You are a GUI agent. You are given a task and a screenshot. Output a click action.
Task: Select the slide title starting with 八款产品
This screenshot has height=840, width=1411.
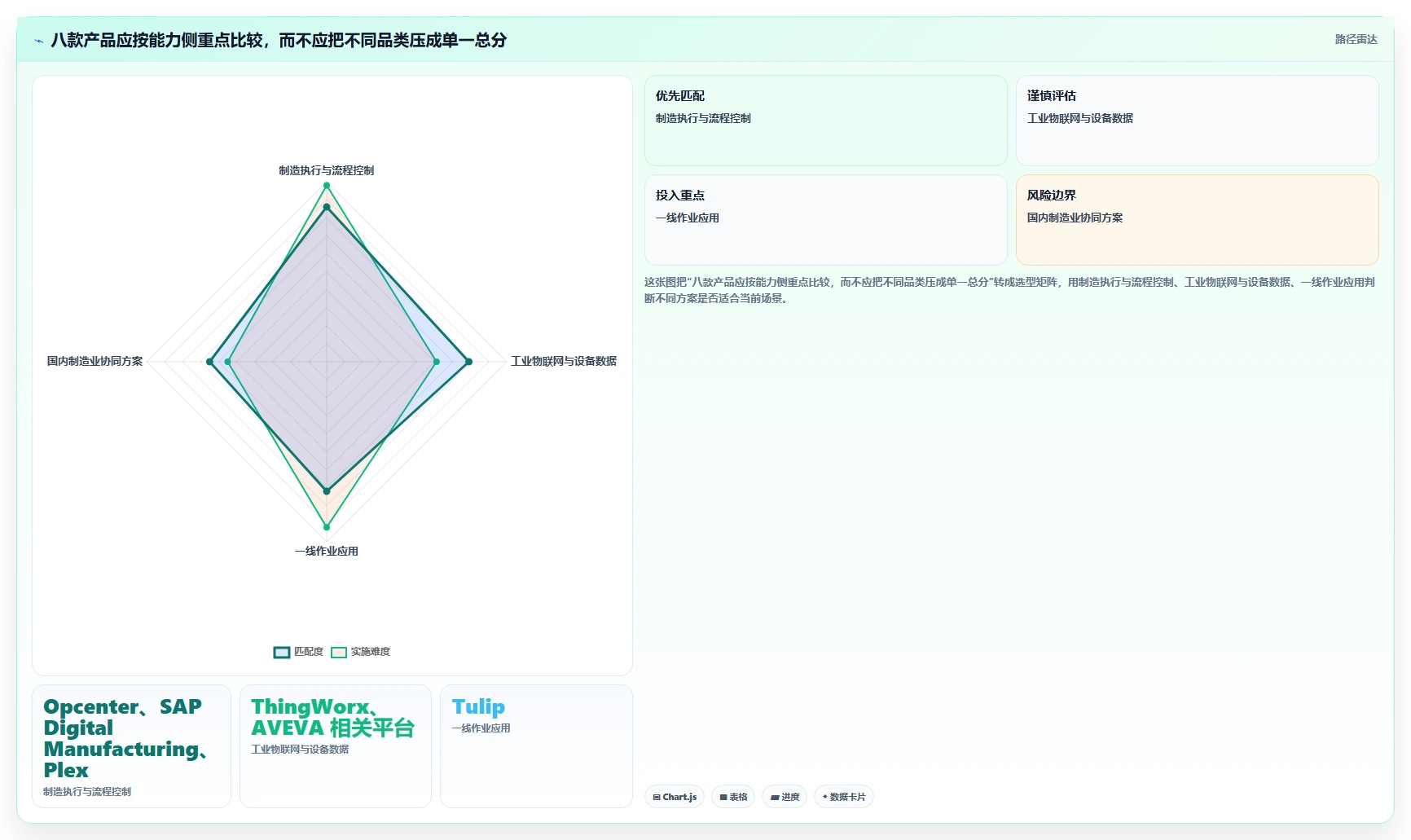coord(279,40)
